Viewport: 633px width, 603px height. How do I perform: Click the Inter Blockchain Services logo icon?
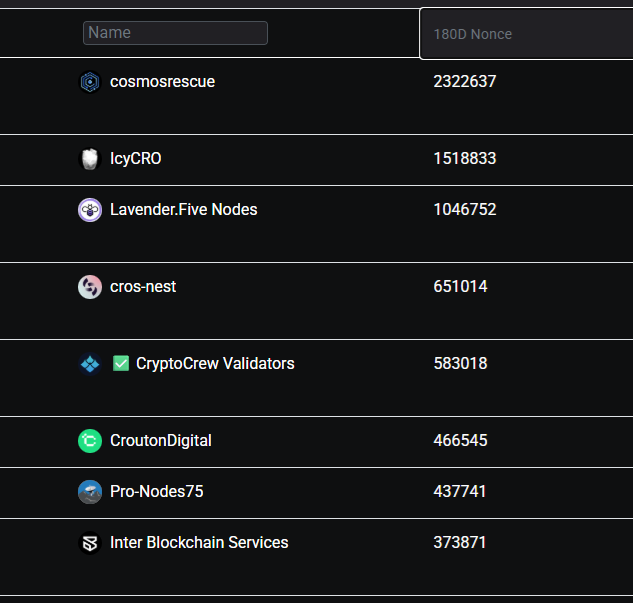[90, 543]
